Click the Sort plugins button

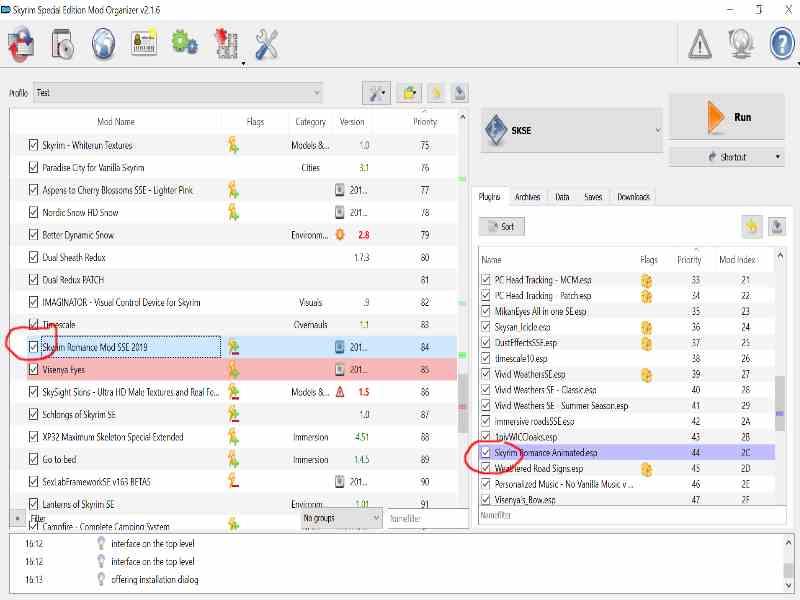click(x=502, y=227)
